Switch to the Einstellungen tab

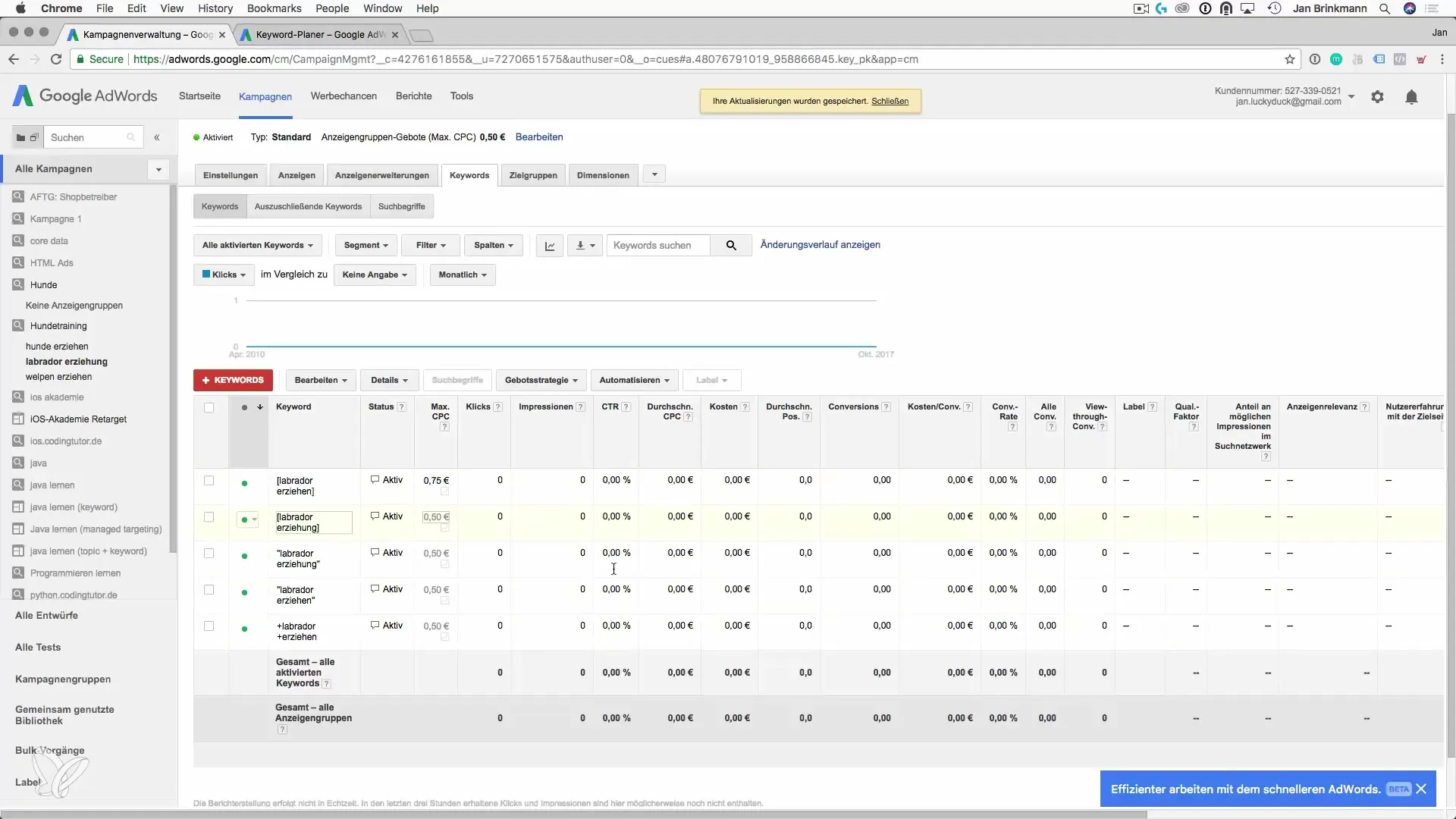click(x=231, y=175)
